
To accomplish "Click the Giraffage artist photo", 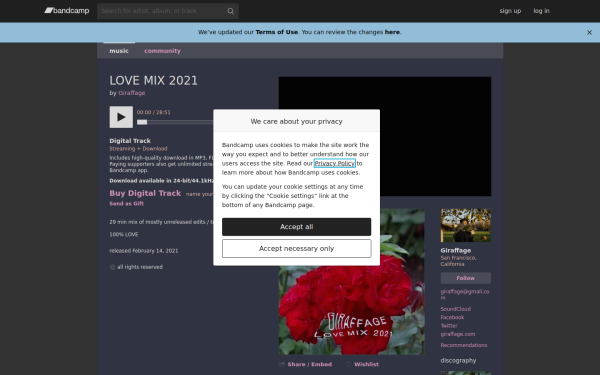I will (x=466, y=225).
